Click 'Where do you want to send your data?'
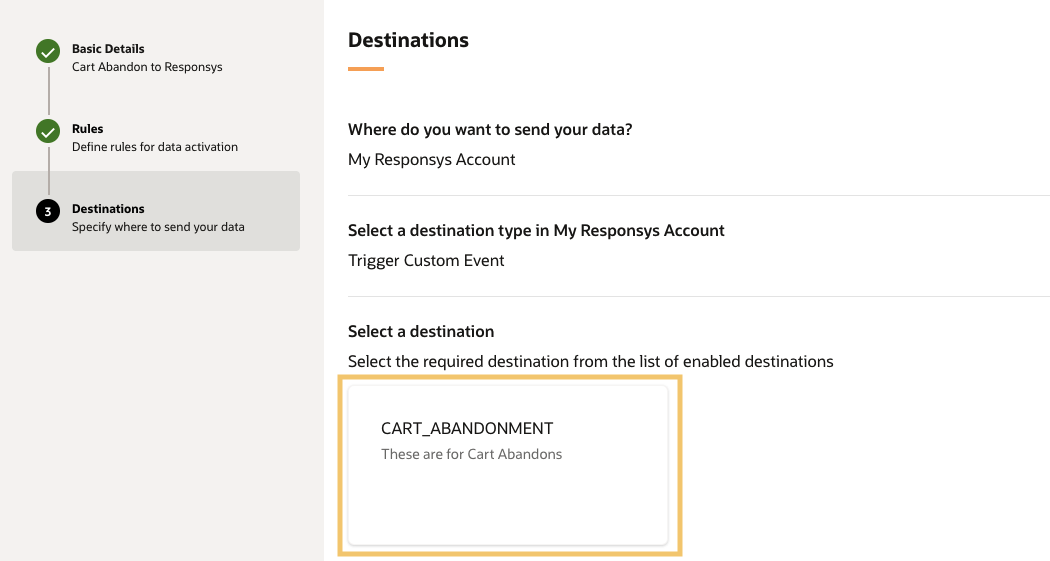The height and width of the screenshot is (561, 1050). [x=490, y=130]
